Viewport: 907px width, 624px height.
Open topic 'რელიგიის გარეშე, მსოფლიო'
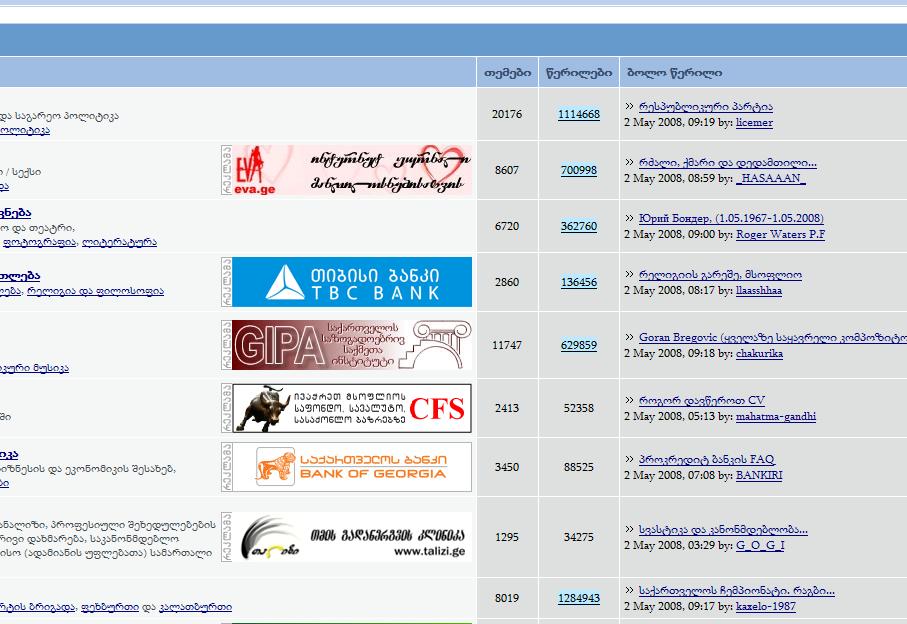pos(720,275)
